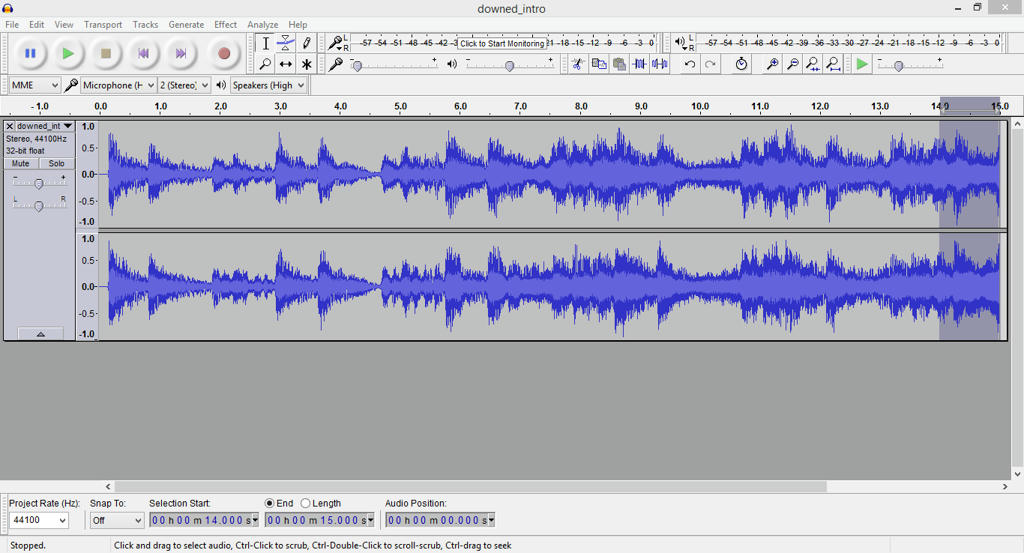Click the Fit Selection zoom icon
Image resolution: width=1024 pixels, height=553 pixels.
pyautogui.click(x=812, y=64)
